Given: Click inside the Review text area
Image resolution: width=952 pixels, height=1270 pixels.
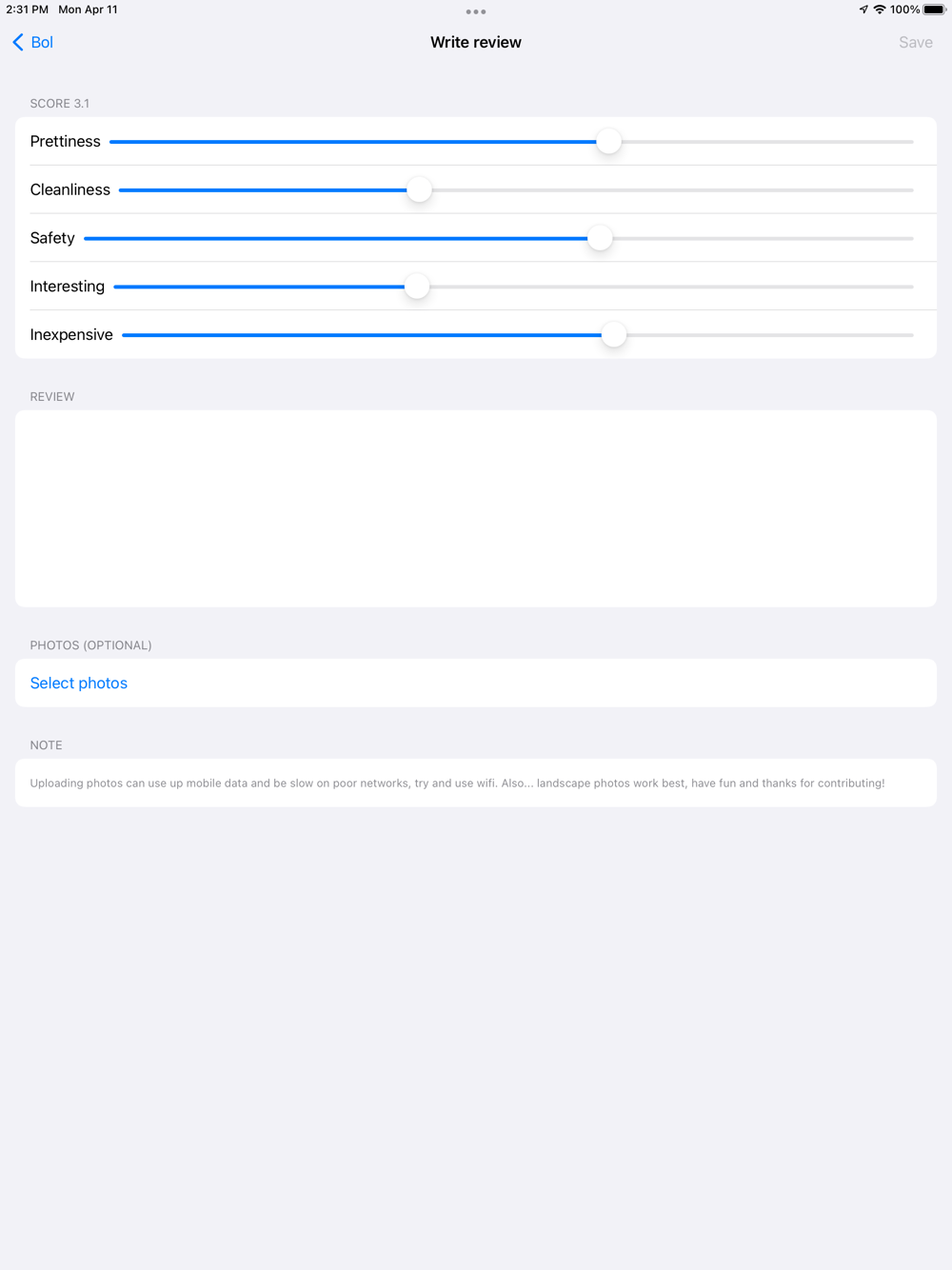Looking at the screenshot, I should (x=476, y=508).
